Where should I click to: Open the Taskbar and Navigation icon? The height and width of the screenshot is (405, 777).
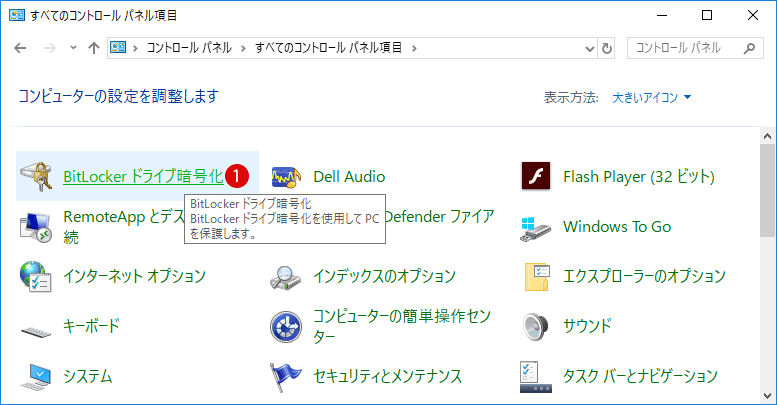pos(536,377)
